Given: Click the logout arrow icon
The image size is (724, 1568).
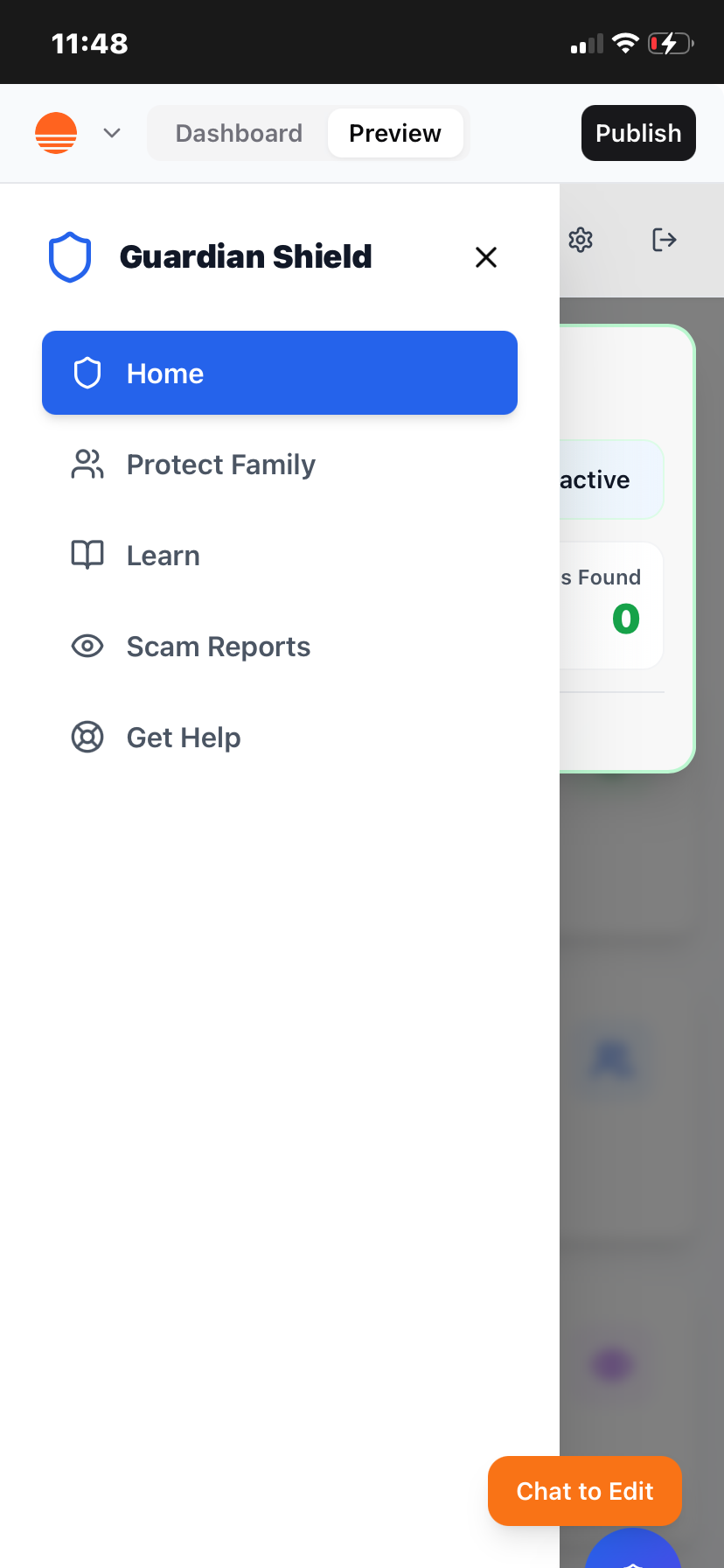Looking at the screenshot, I should (665, 240).
